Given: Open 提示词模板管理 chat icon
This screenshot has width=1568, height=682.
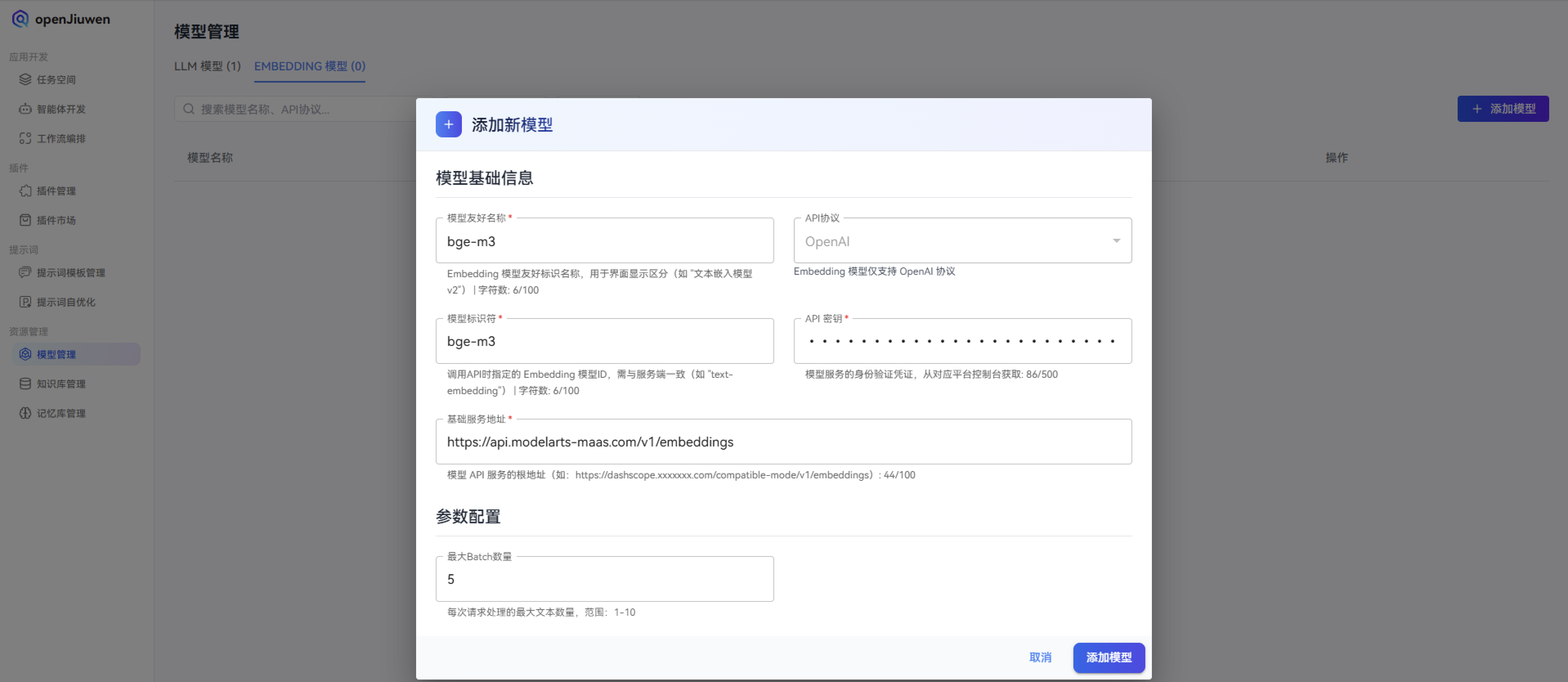Looking at the screenshot, I should pos(25,272).
